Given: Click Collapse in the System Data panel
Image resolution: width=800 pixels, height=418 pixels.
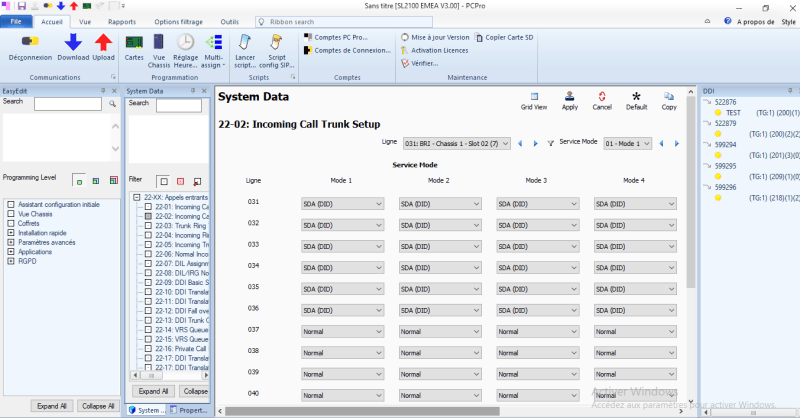Looking at the screenshot, I should pos(195,391).
